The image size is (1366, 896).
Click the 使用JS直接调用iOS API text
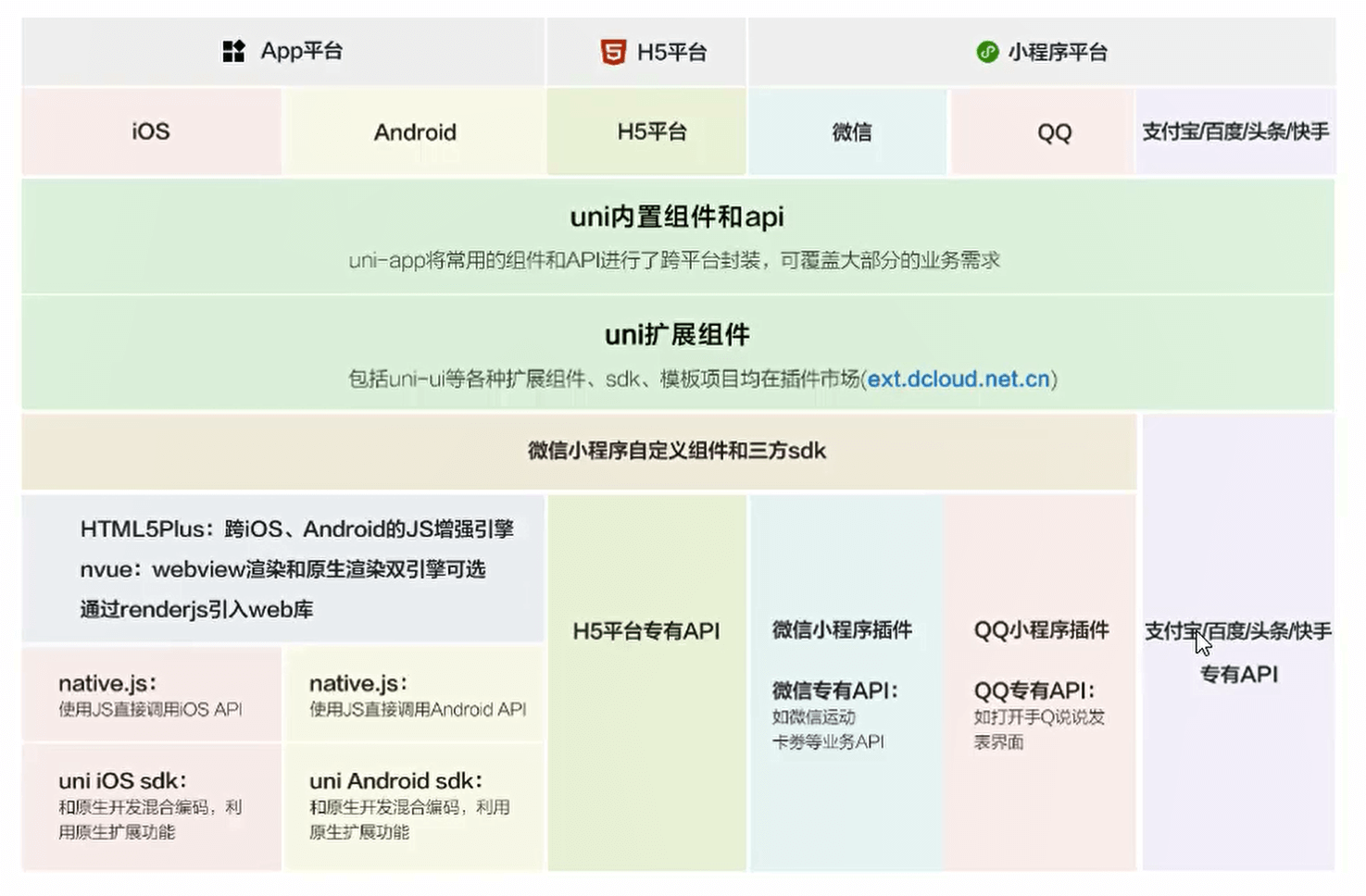point(150,709)
